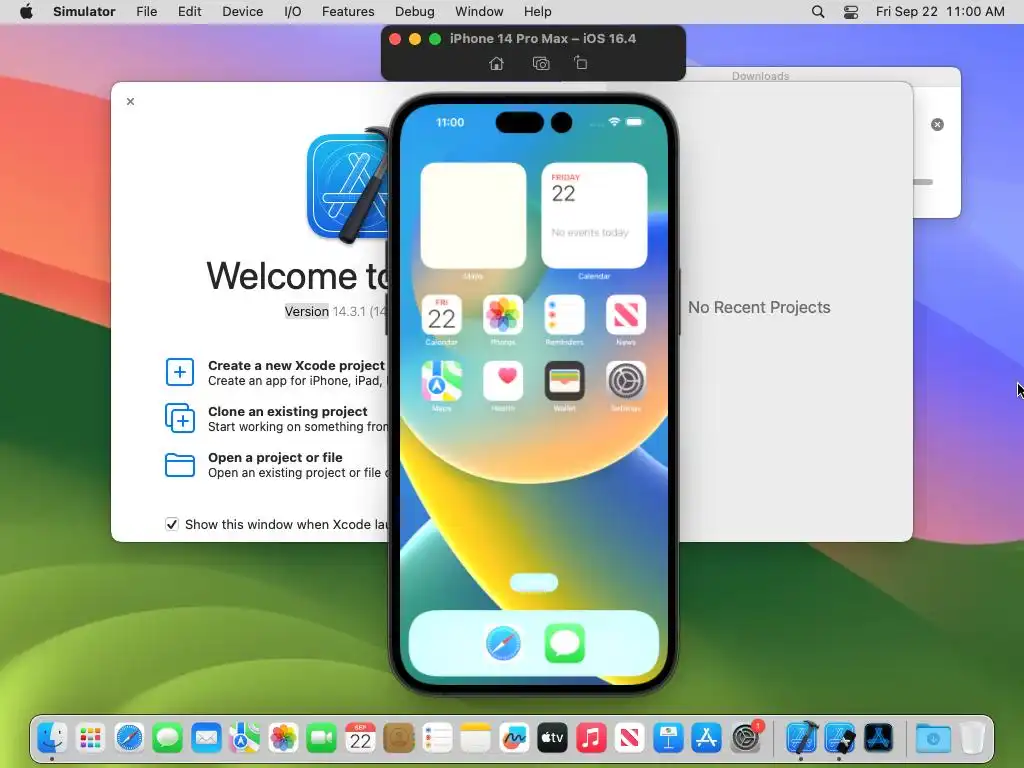Open Freeform in the macOS Dock
1024x768 pixels.
(x=514, y=739)
